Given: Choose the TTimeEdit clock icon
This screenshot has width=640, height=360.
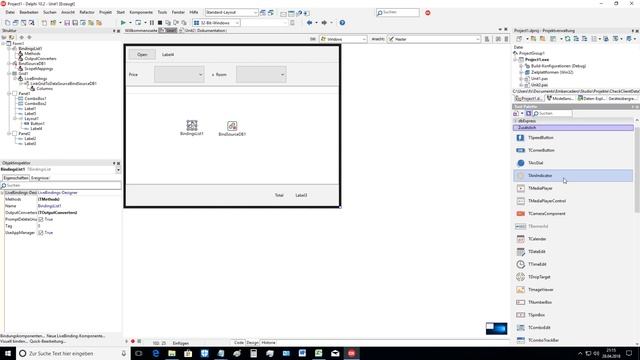Looking at the screenshot, I should [x=520, y=264].
